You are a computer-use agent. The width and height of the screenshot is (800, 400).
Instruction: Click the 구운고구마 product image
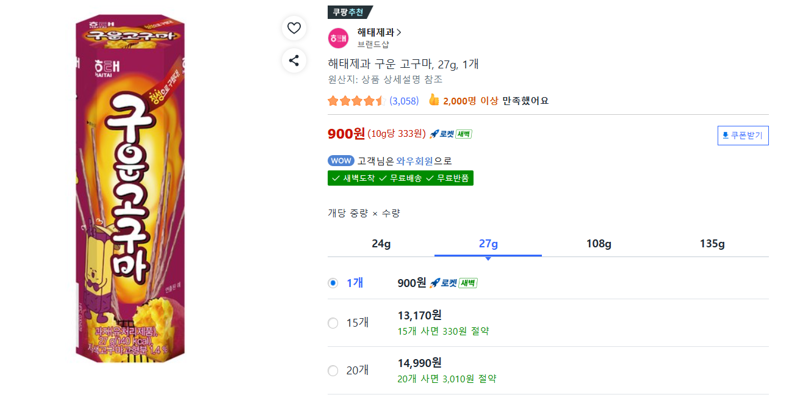click(x=130, y=189)
